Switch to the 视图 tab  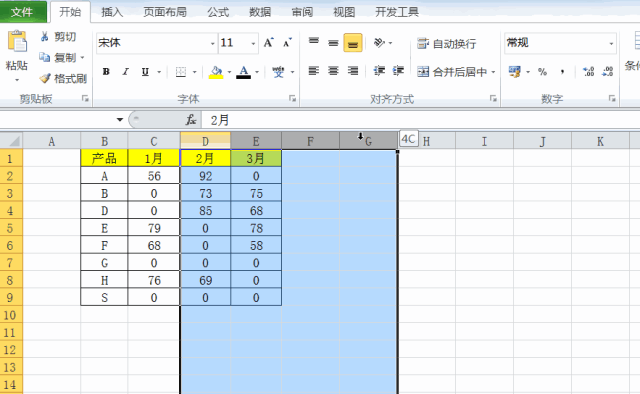[344, 12]
